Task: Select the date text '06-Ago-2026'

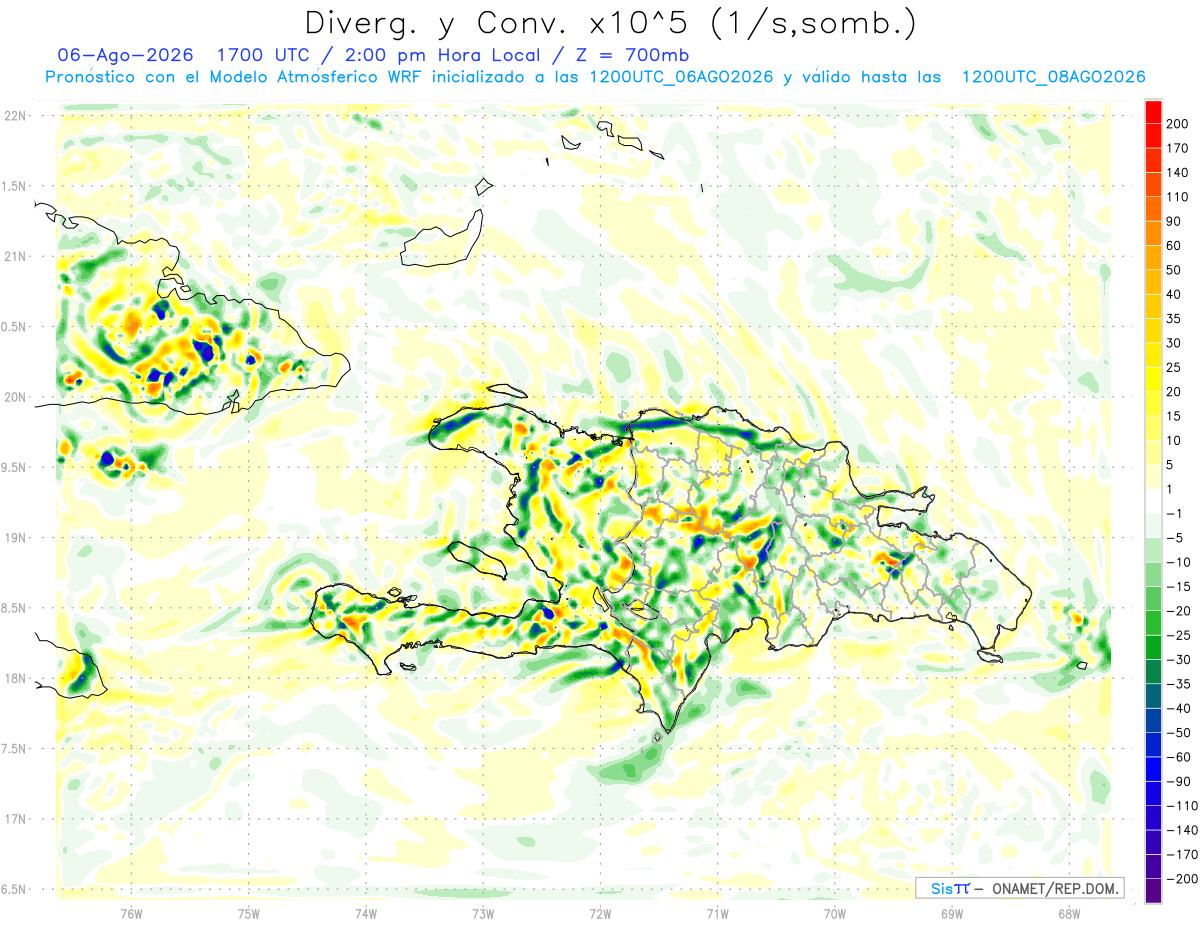Action: click(125, 55)
